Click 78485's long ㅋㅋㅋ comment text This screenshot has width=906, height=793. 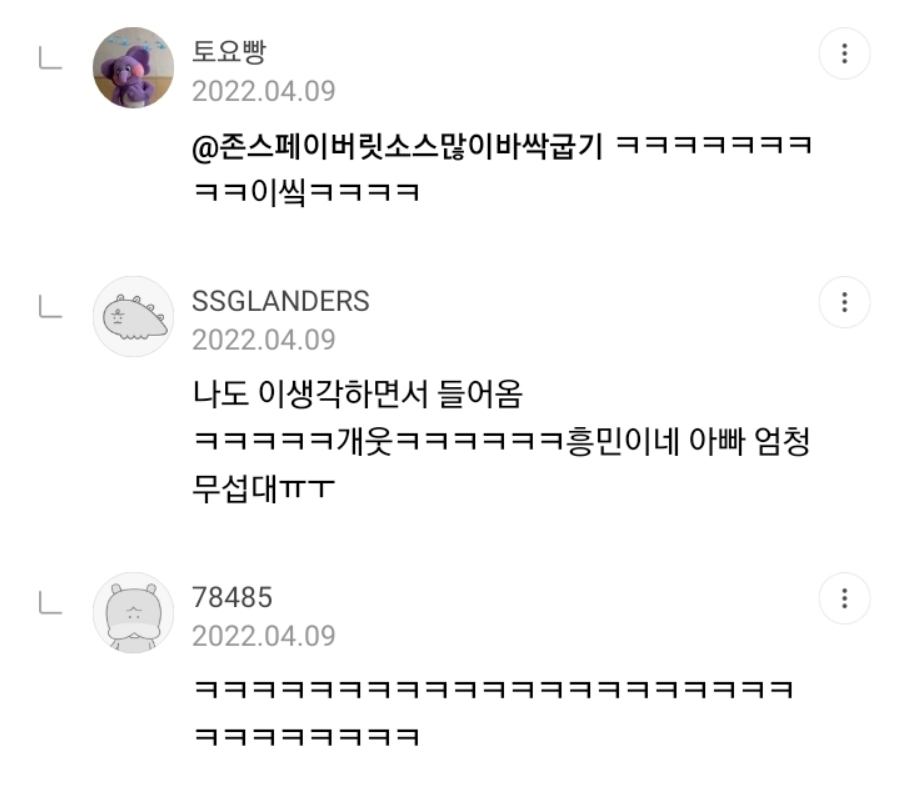493,713
